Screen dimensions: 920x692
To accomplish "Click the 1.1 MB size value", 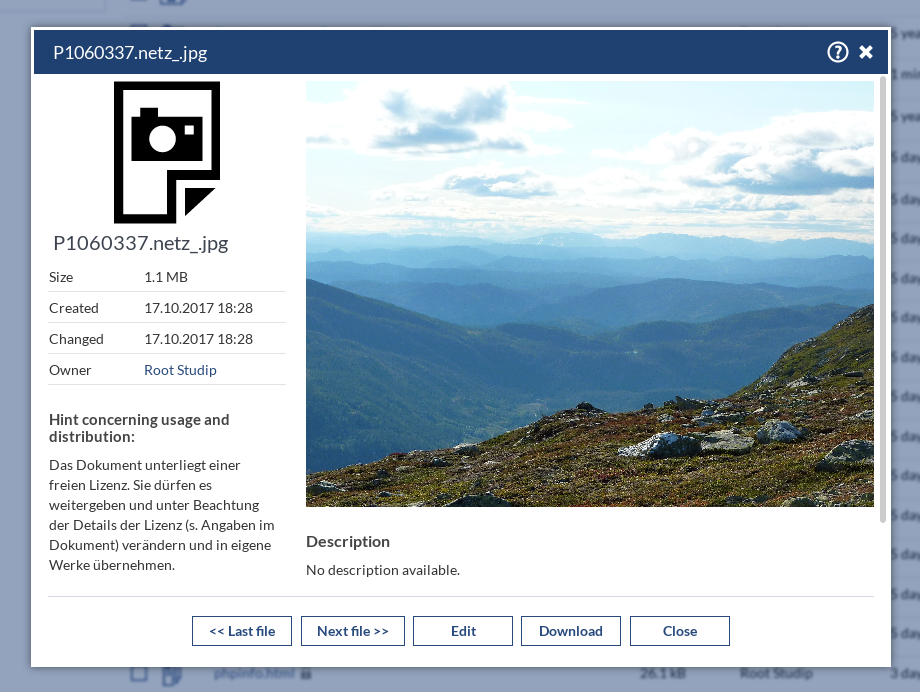I will (x=166, y=277).
